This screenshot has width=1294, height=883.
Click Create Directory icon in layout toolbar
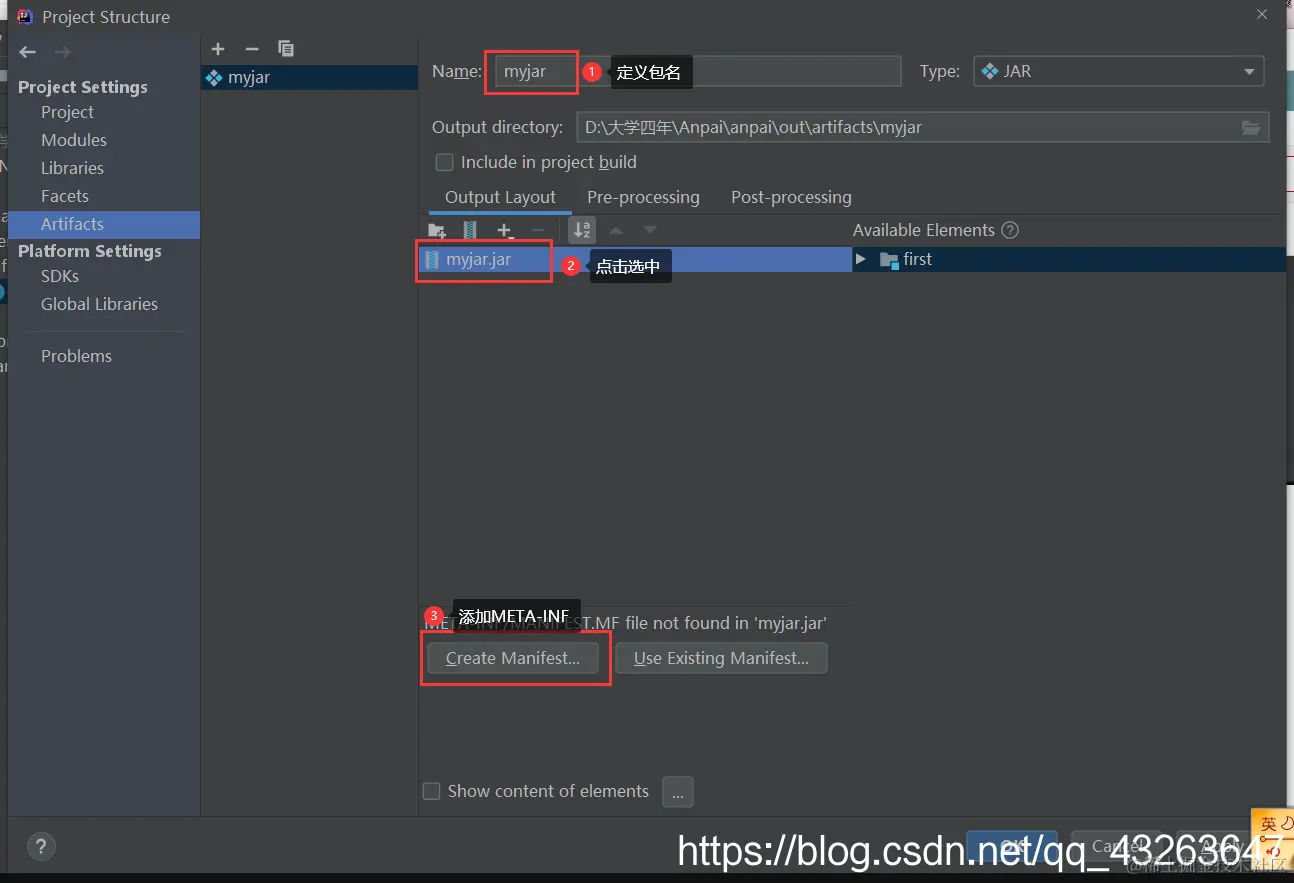pos(436,231)
